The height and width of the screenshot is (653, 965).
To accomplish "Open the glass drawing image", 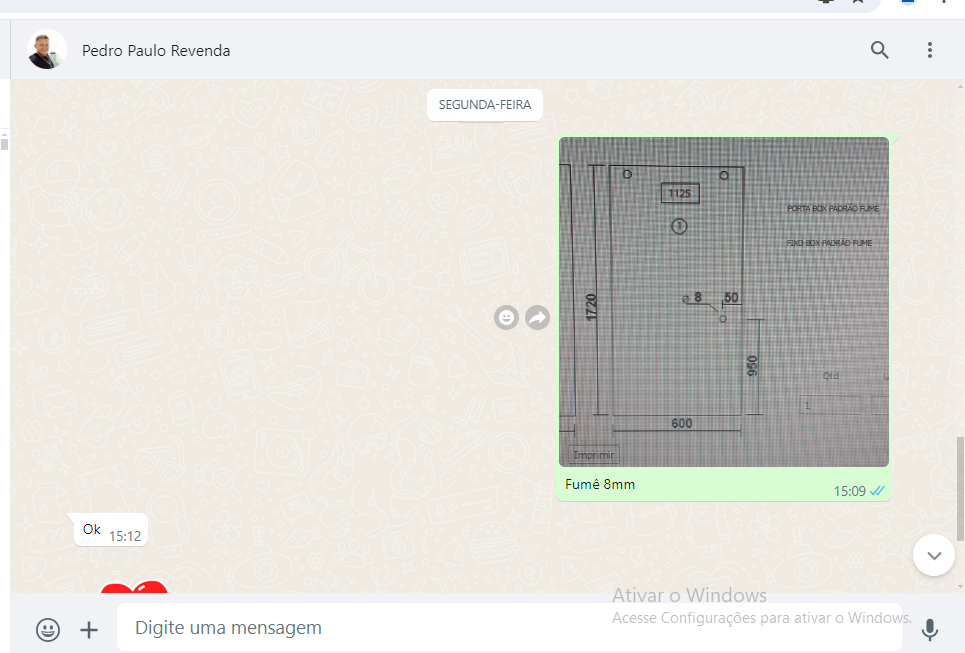I will [724, 302].
